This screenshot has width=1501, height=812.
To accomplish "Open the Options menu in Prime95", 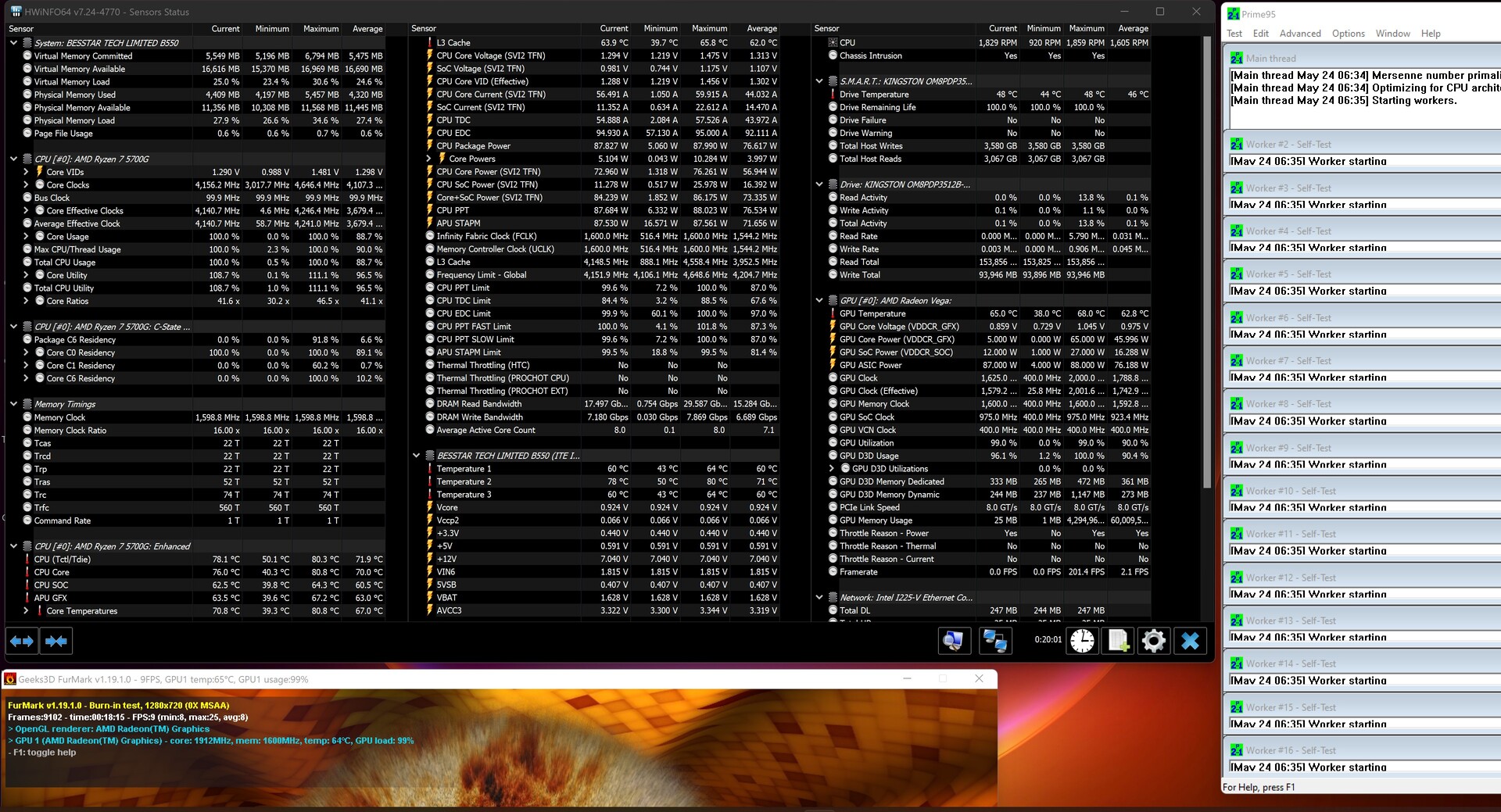I will [1349, 34].
